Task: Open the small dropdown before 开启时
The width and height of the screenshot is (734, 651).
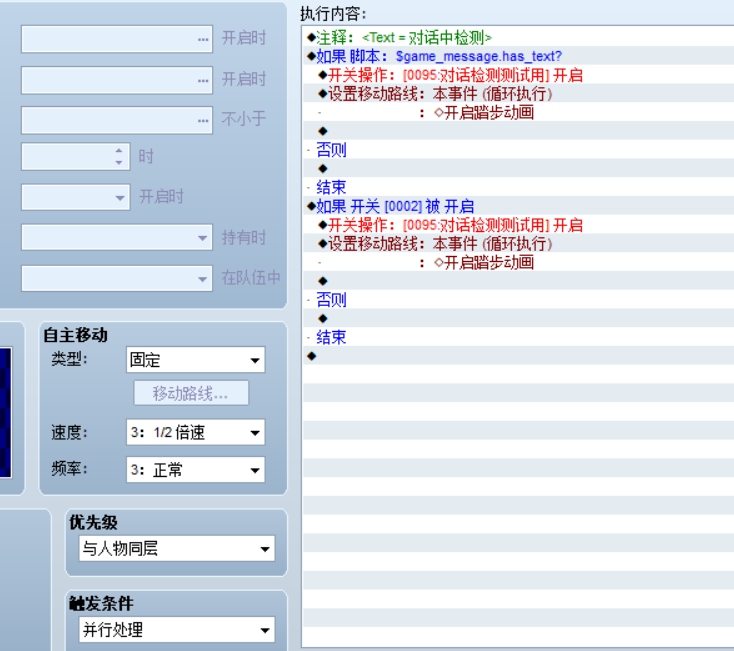Action: pyautogui.click(x=76, y=197)
